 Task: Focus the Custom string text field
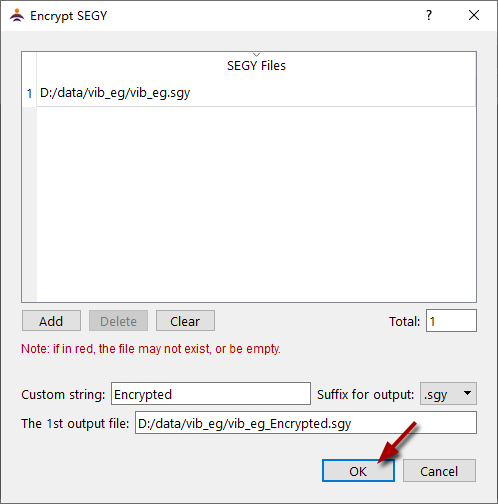tap(211, 394)
